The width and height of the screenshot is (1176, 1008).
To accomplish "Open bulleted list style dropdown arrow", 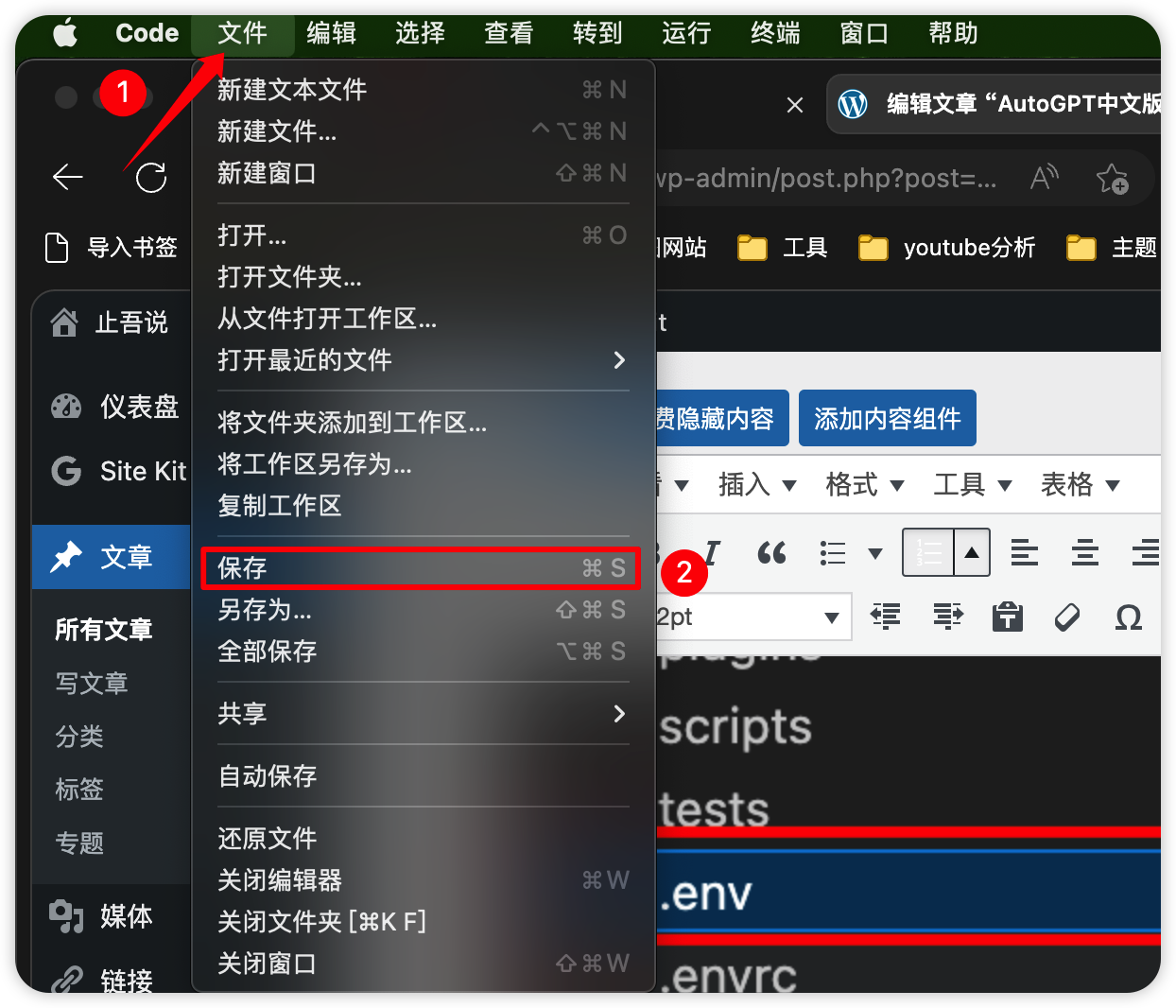I will [x=875, y=553].
